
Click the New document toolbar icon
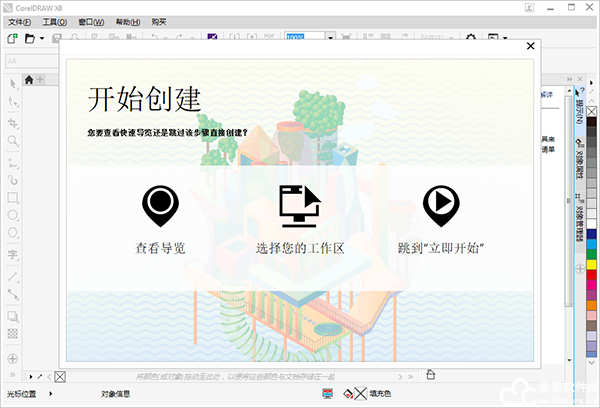(x=12, y=38)
